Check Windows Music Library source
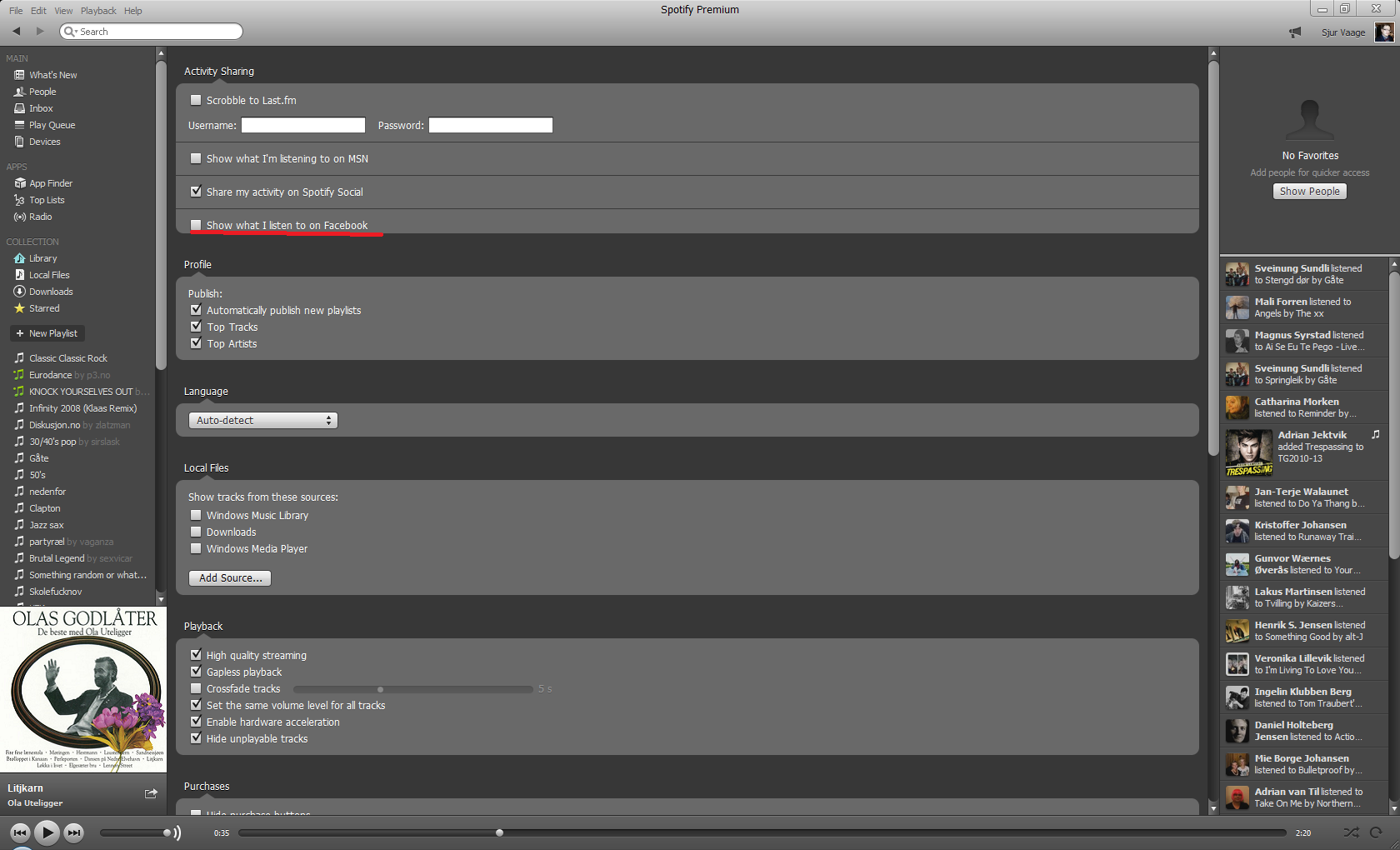 tap(196, 515)
